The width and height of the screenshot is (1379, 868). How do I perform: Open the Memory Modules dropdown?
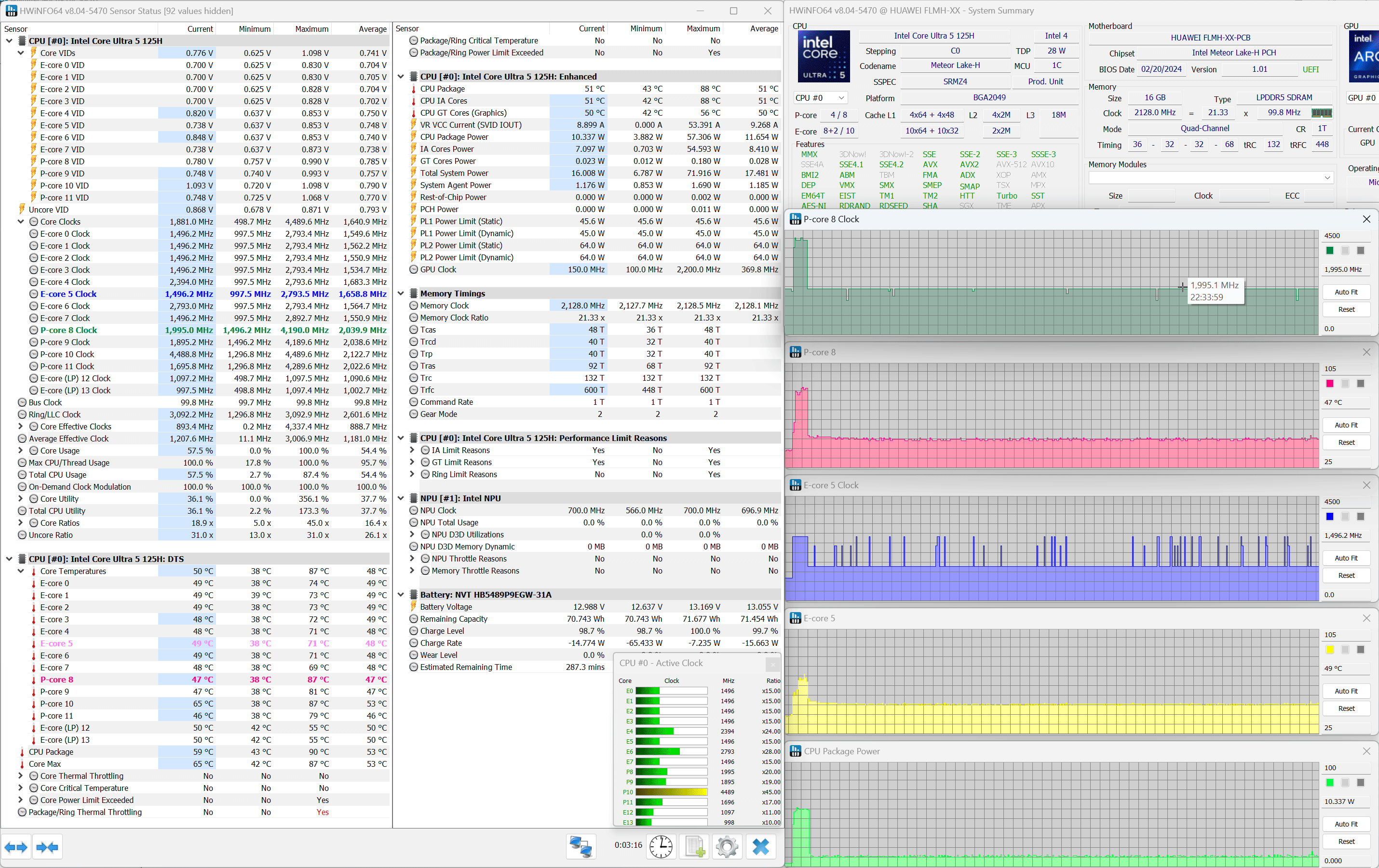point(1210,178)
